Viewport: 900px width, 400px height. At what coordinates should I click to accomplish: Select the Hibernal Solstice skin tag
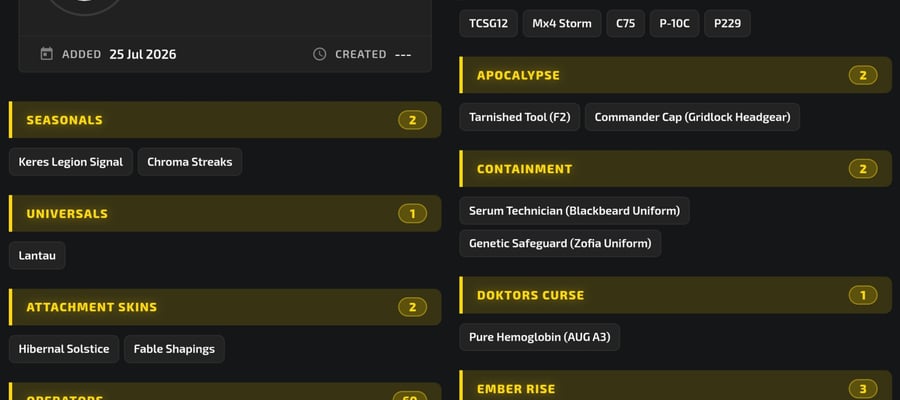click(64, 349)
